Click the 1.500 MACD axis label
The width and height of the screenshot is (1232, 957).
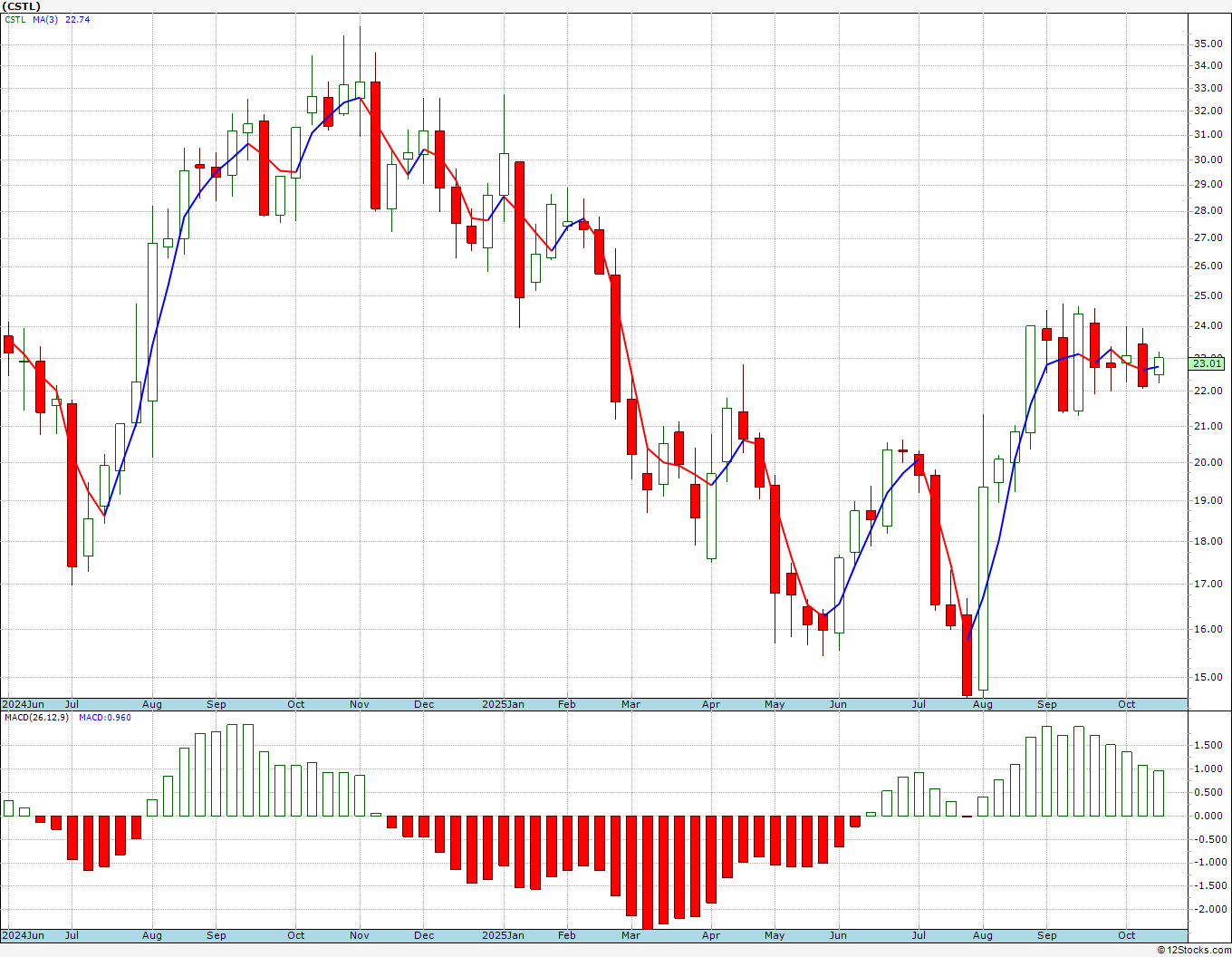coord(1208,745)
